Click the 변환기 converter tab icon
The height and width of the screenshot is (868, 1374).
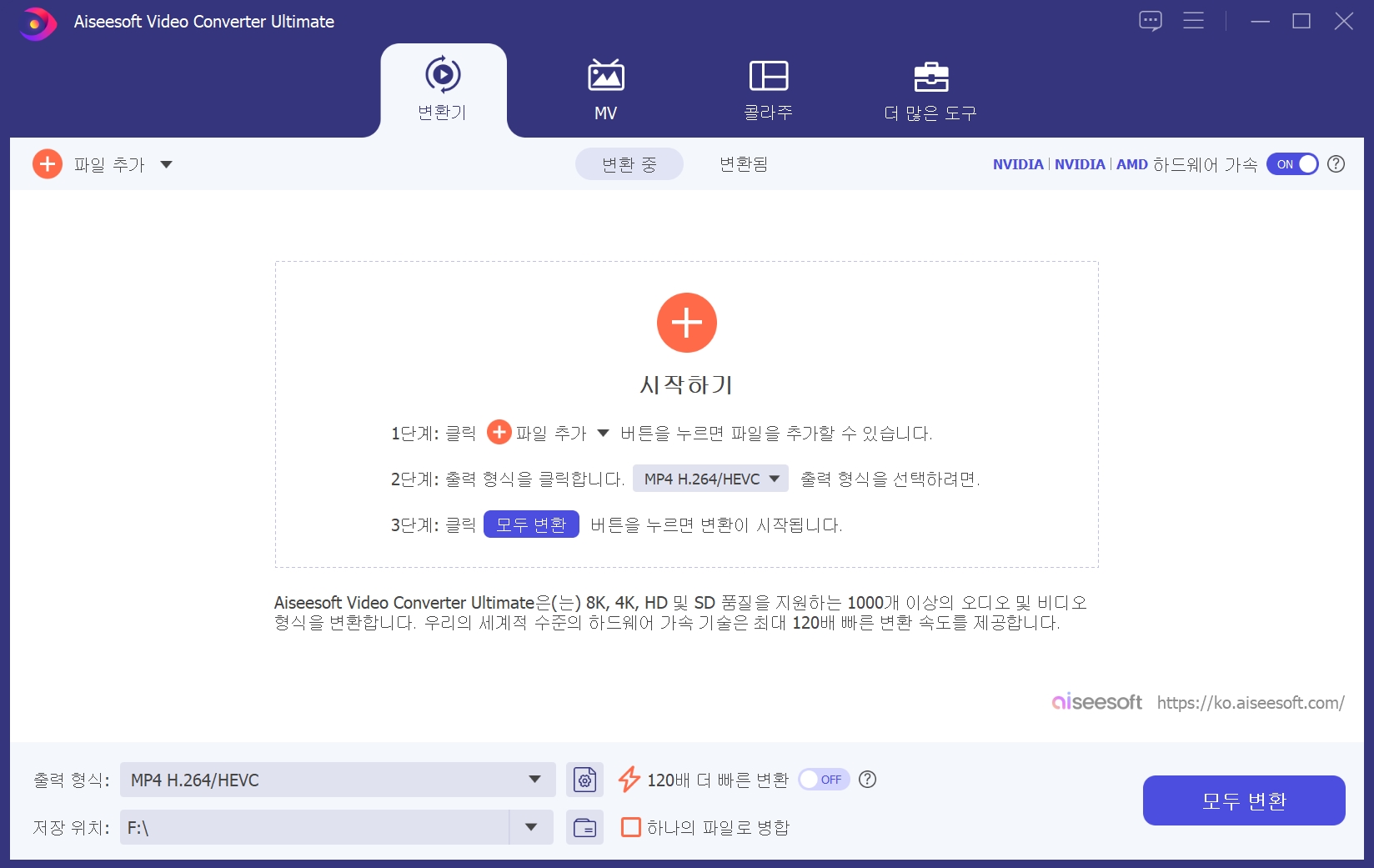(443, 74)
